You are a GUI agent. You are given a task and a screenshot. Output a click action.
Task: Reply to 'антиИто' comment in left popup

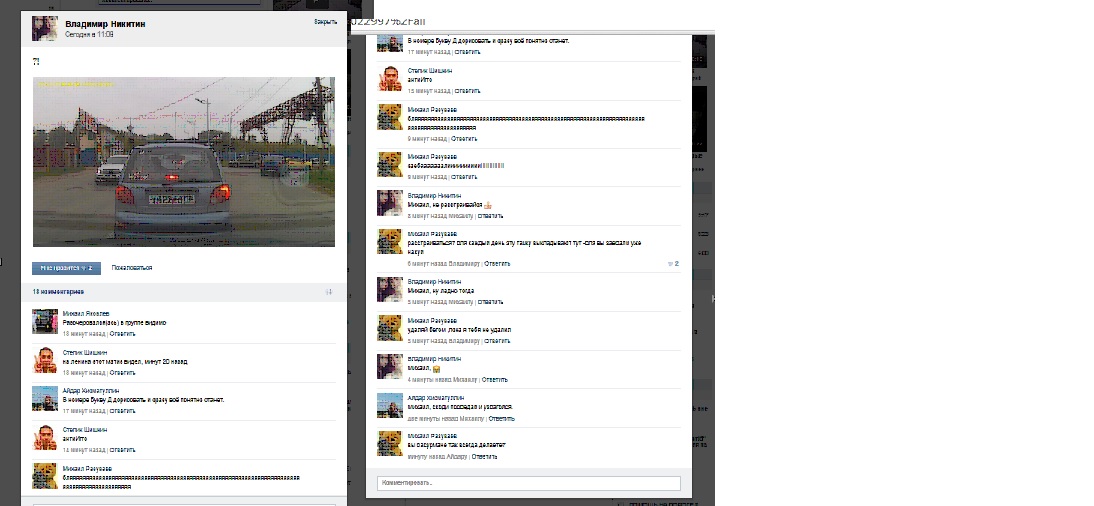click(122, 450)
